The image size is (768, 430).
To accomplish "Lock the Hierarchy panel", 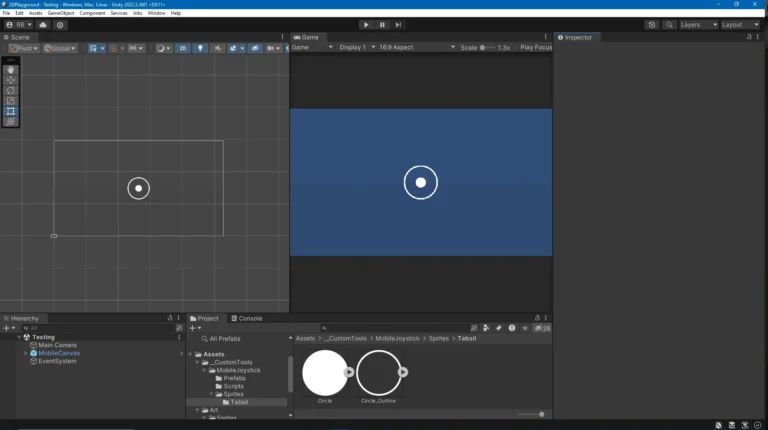I will 170,318.
